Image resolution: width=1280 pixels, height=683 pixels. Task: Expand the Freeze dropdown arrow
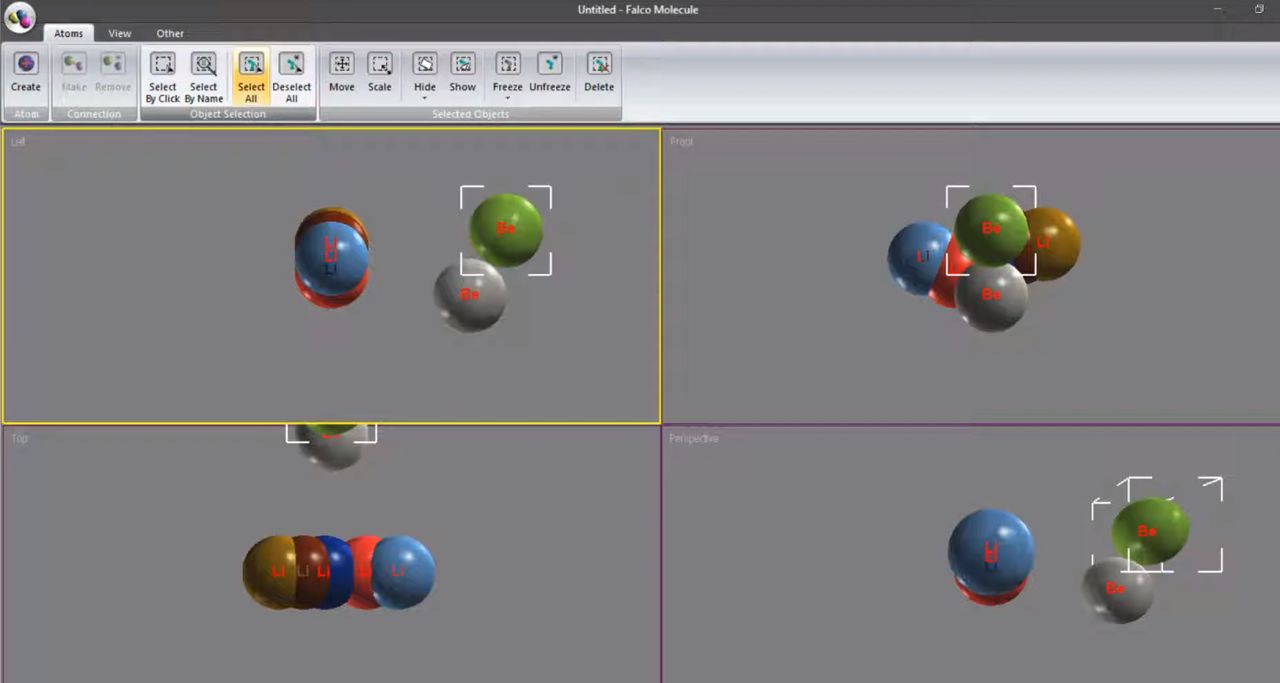(508, 99)
